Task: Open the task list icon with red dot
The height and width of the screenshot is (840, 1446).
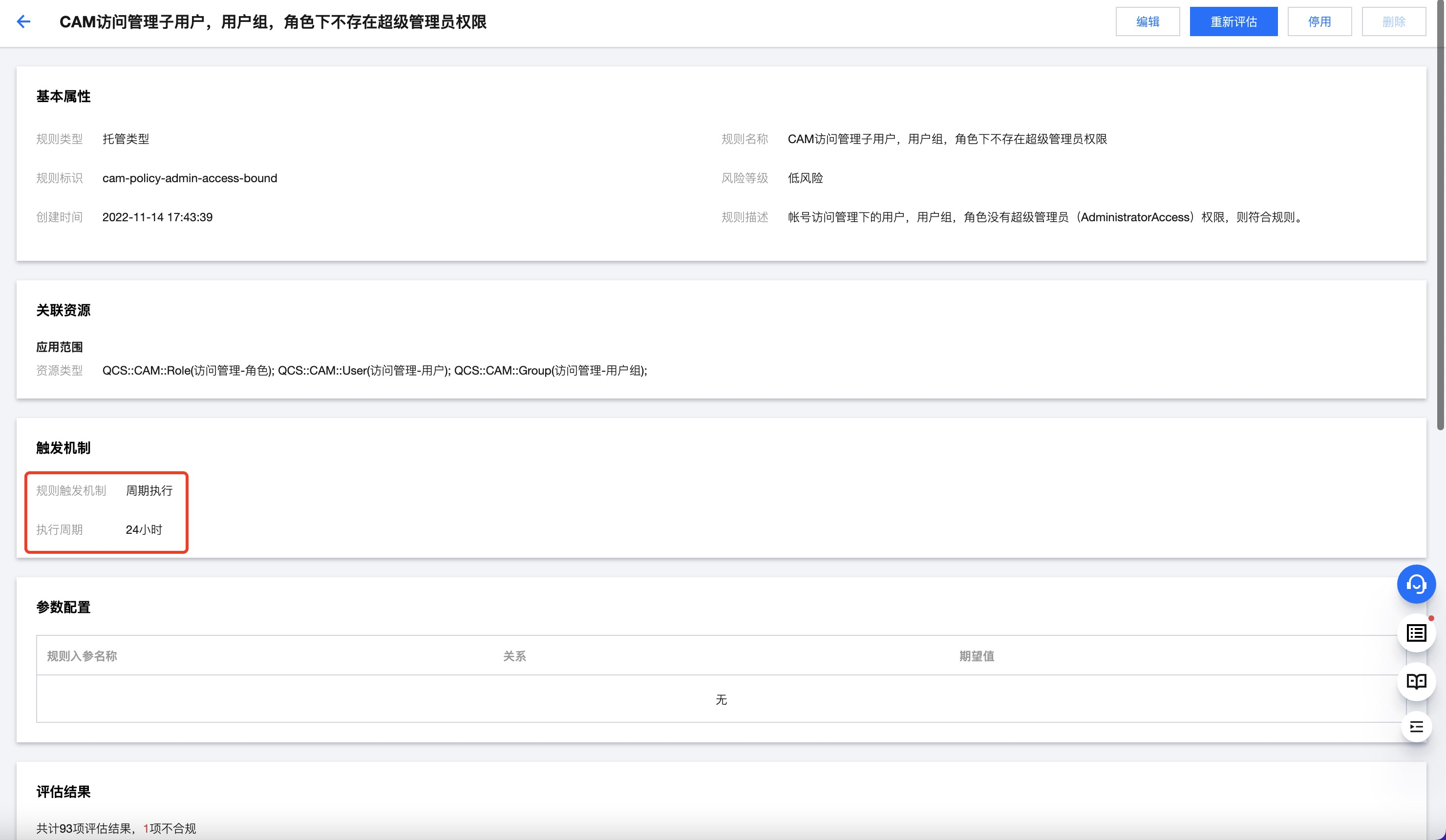Action: pos(1416,633)
